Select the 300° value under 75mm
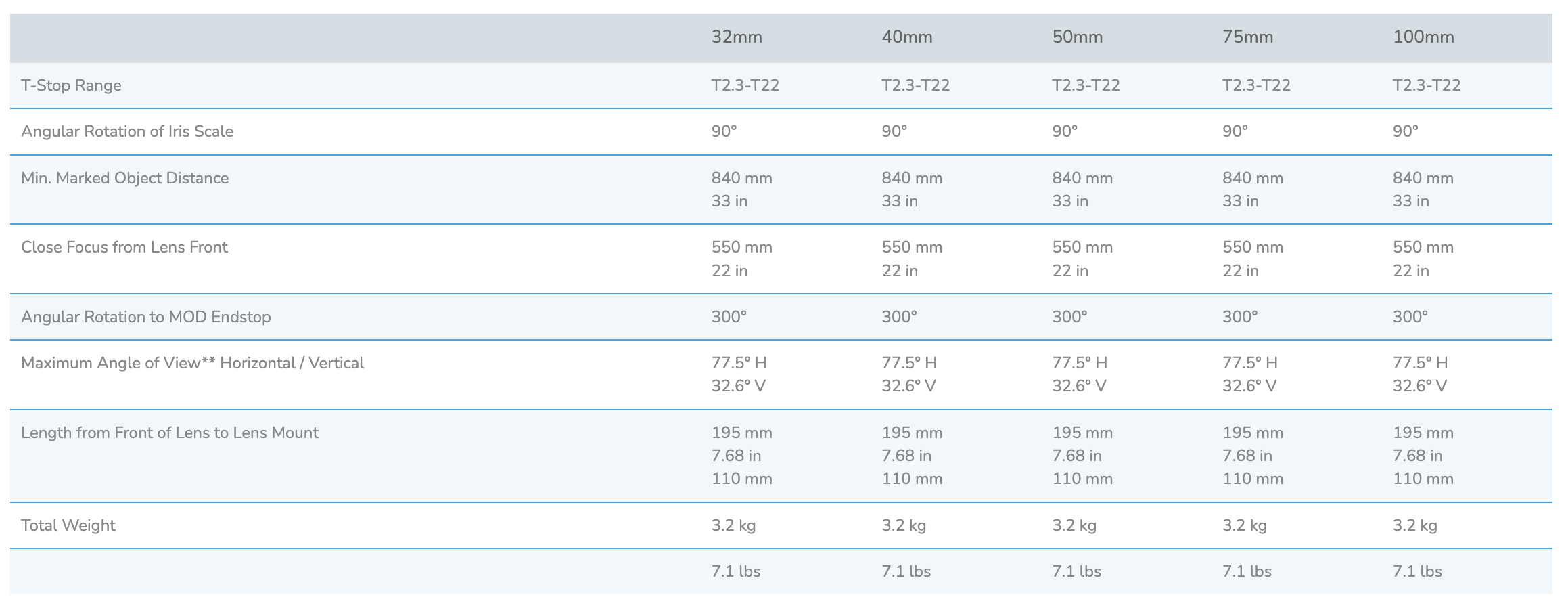Image resolution: width=1568 pixels, height=612 pixels. [x=1241, y=317]
